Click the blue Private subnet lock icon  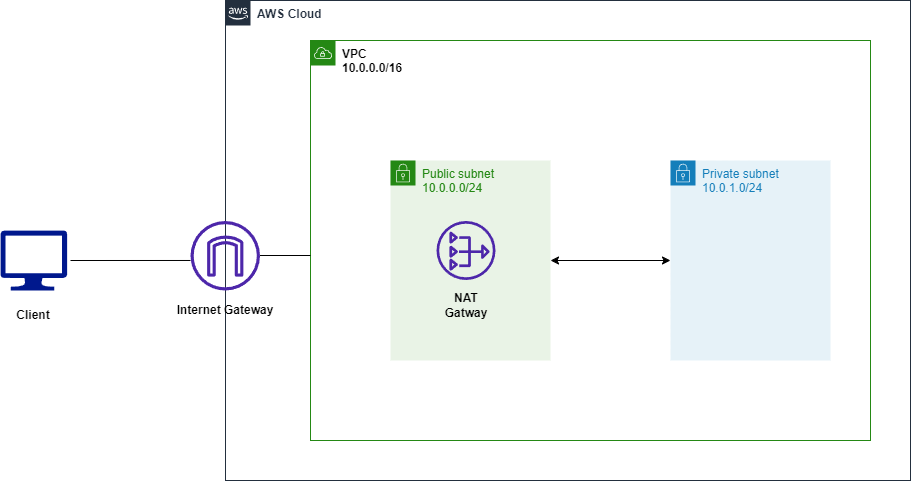click(x=683, y=173)
